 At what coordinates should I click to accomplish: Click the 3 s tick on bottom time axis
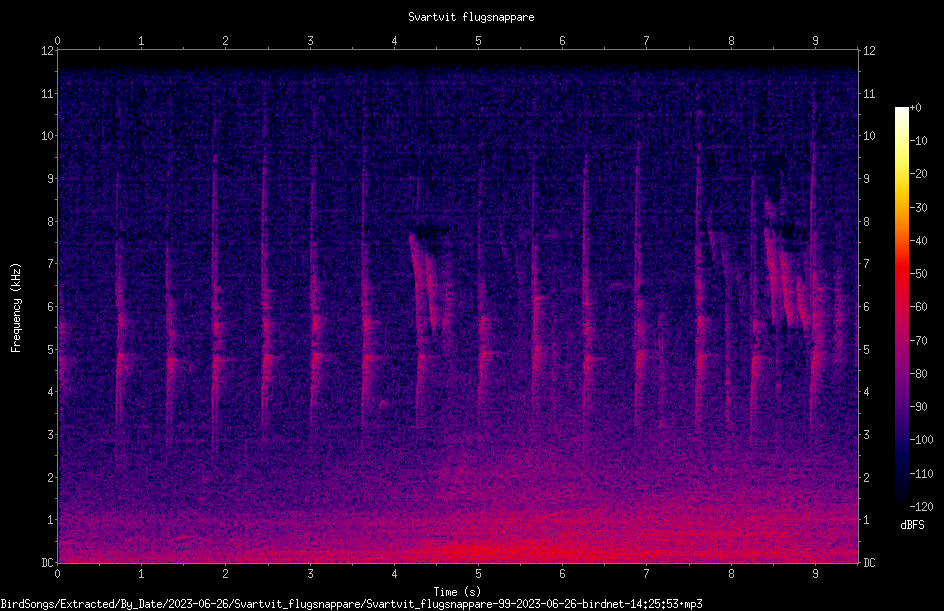tap(310, 574)
